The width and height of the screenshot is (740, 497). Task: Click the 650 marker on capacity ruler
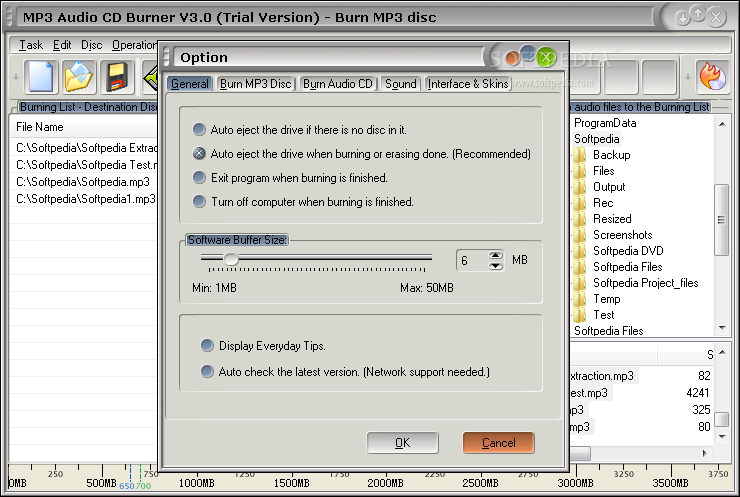(126, 486)
